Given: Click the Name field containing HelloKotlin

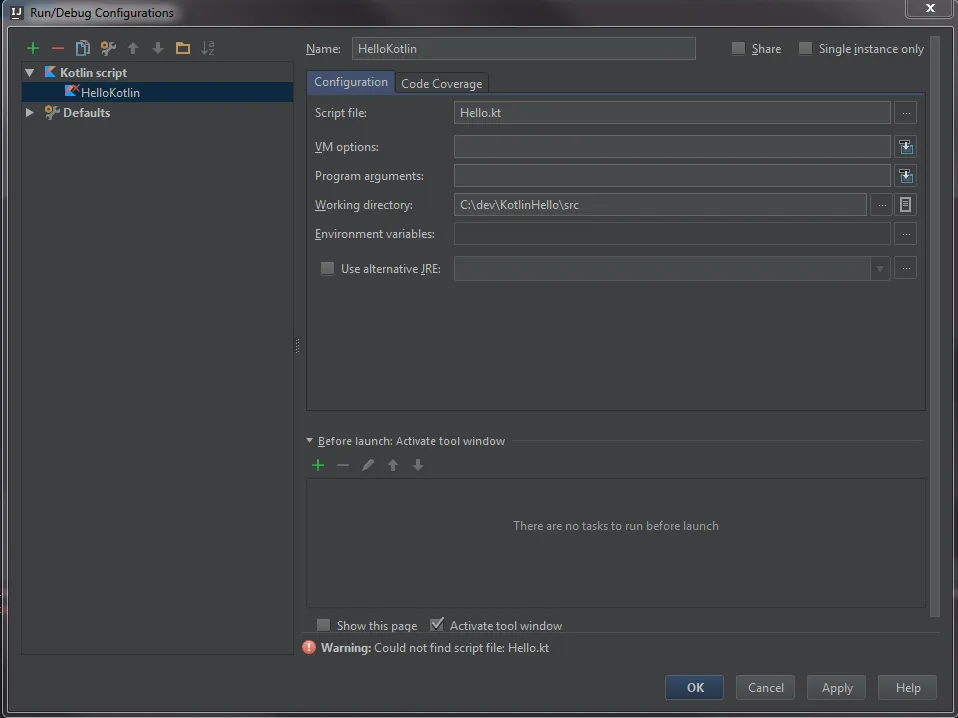Looking at the screenshot, I should pyautogui.click(x=524, y=48).
